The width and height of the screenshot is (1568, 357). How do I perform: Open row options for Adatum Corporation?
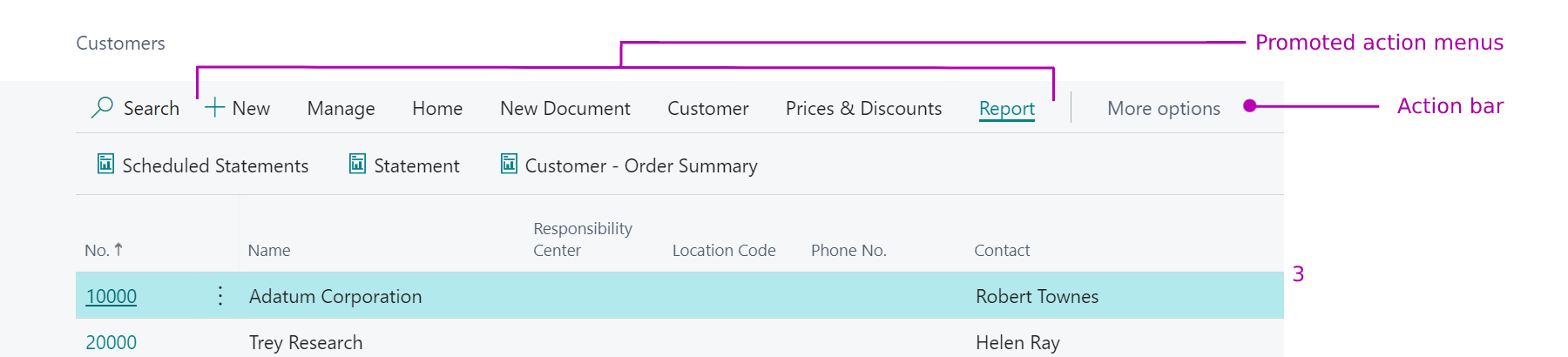(x=220, y=296)
